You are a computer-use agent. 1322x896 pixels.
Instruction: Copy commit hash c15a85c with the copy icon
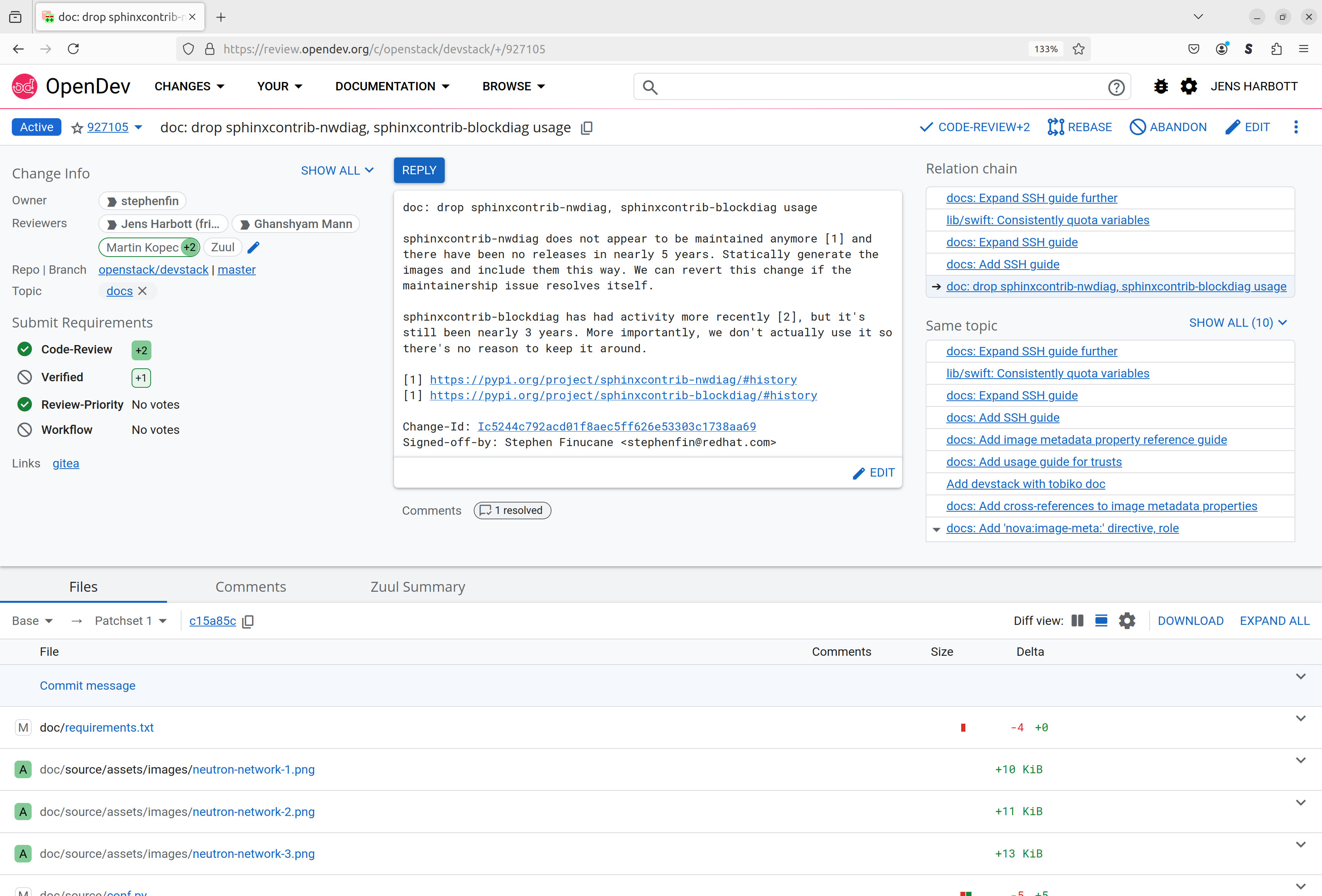[248, 621]
